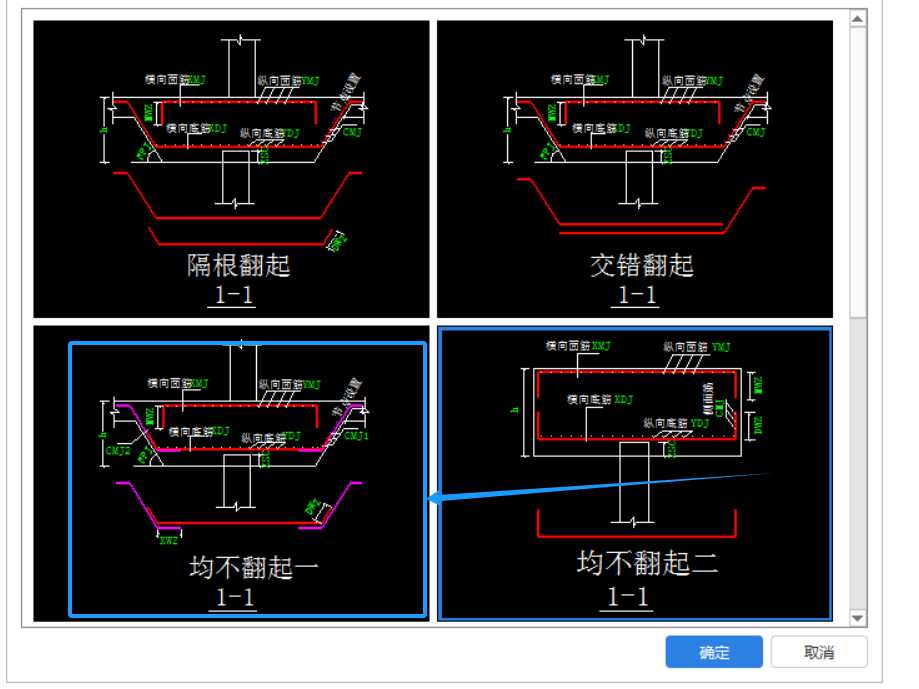The width and height of the screenshot is (919, 689).
Task: Choose the 均不翻起二 section diagram
Action: 635,474
